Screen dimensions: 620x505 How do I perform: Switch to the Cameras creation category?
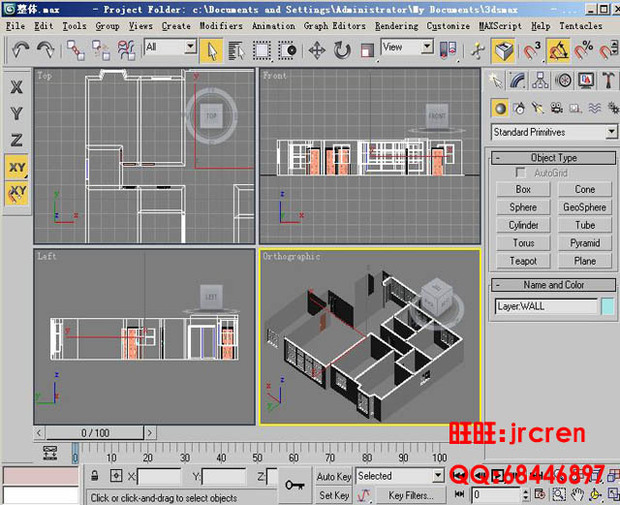pos(557,108)
